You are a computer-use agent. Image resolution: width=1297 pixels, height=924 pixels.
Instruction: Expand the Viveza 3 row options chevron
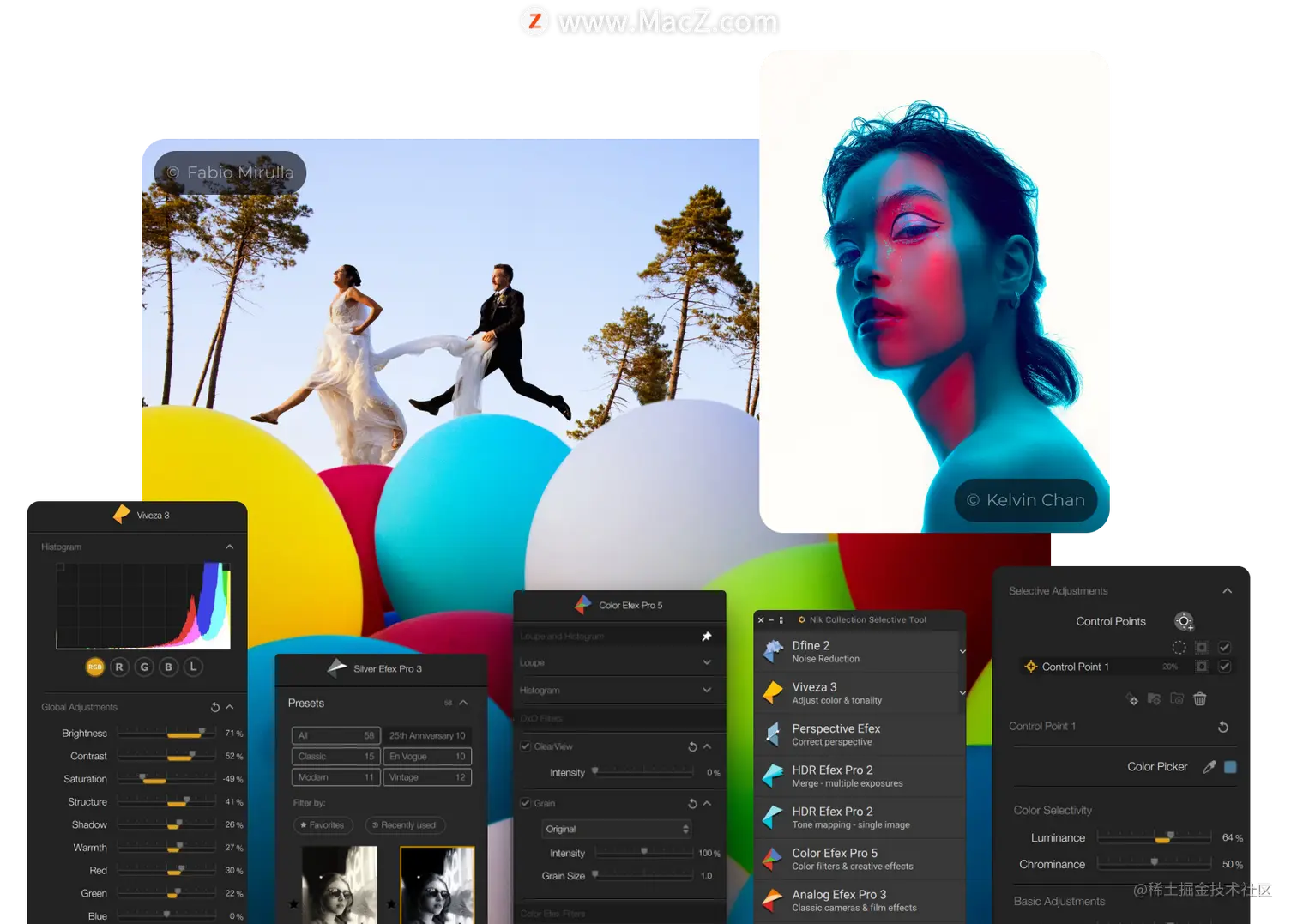(x=962, y=693)
